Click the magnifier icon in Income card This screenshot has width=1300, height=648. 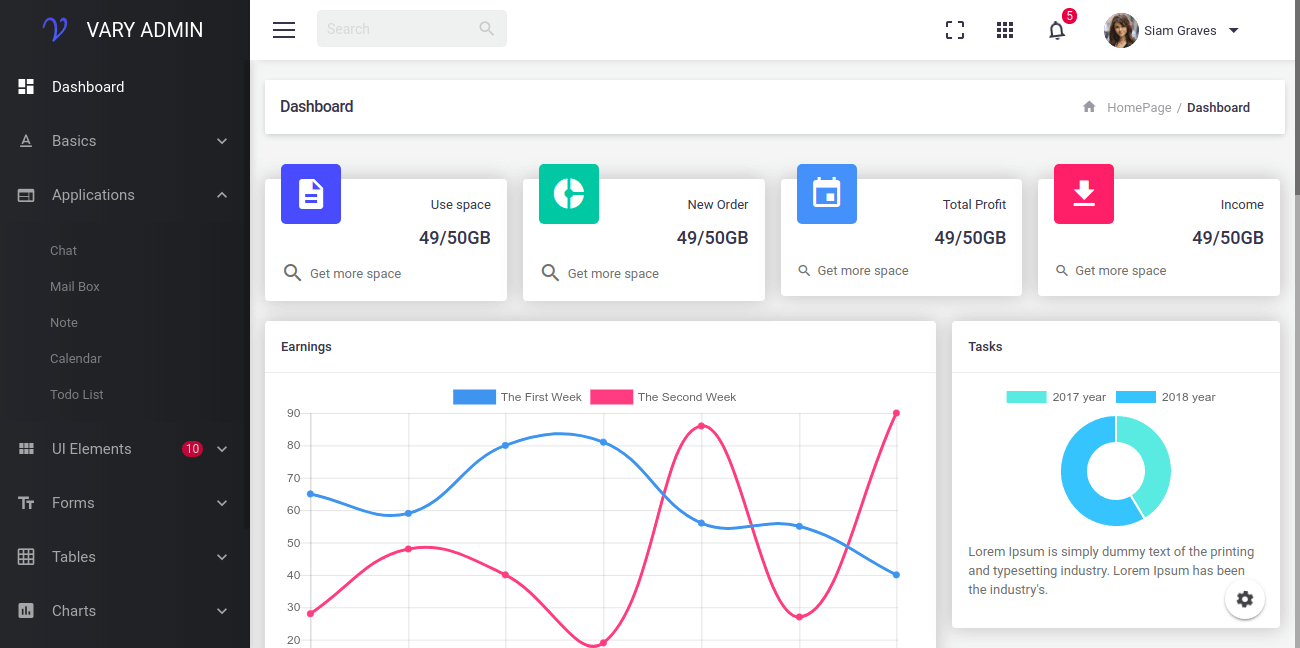[1062, 271]
